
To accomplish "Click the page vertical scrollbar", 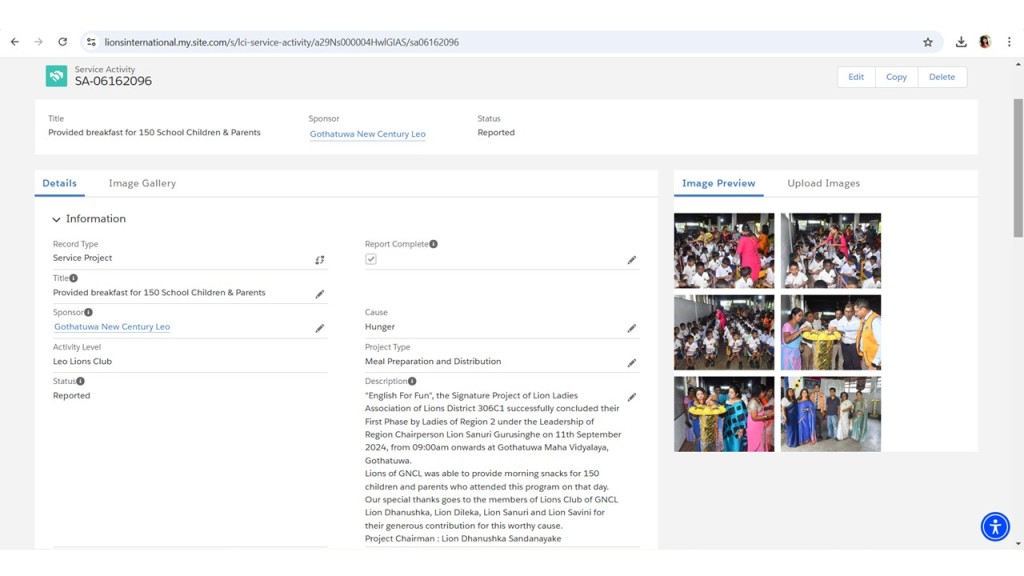I will tap(1018, 167).
